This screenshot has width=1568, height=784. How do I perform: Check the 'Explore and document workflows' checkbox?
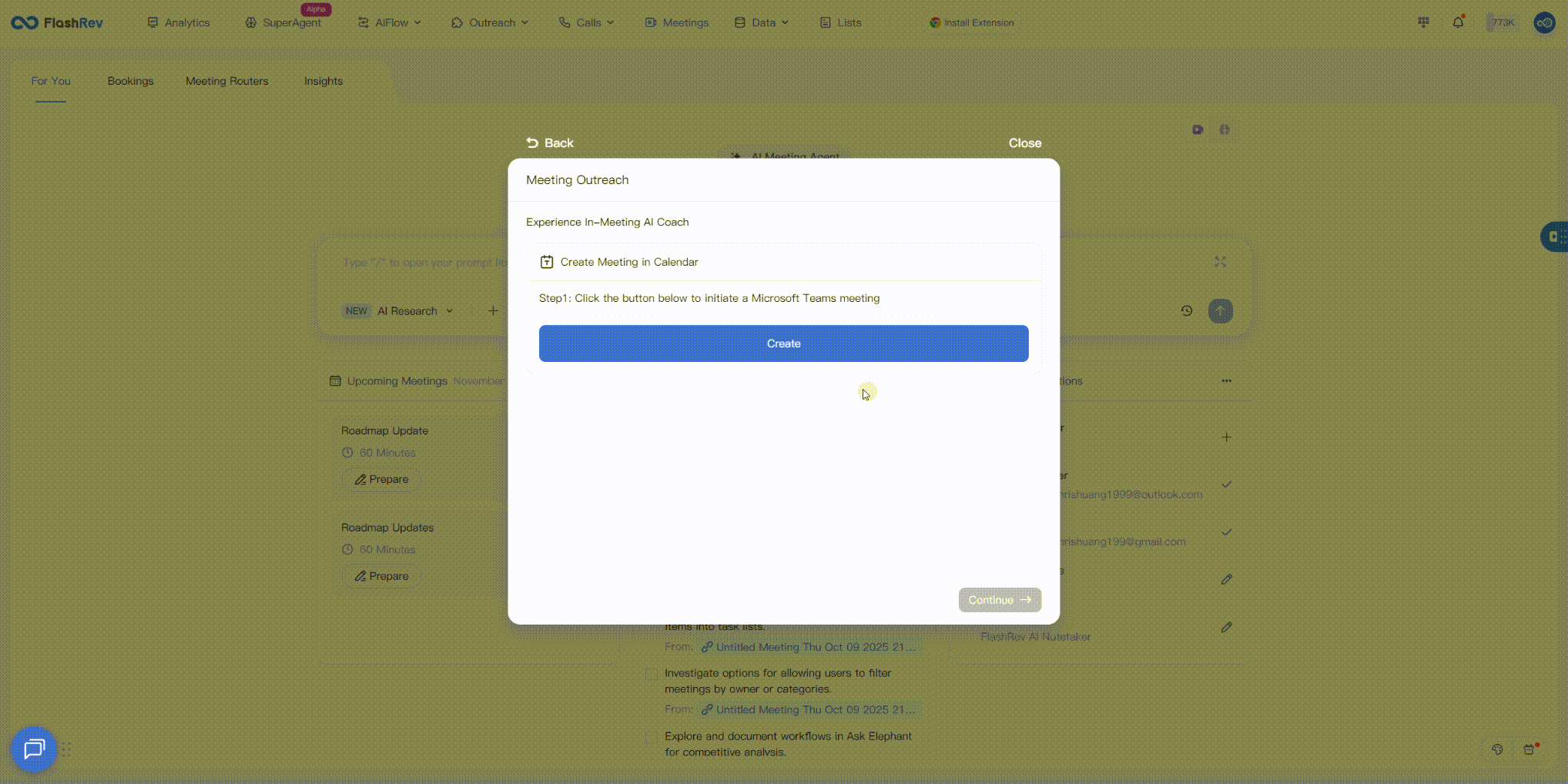click(652, 737)
